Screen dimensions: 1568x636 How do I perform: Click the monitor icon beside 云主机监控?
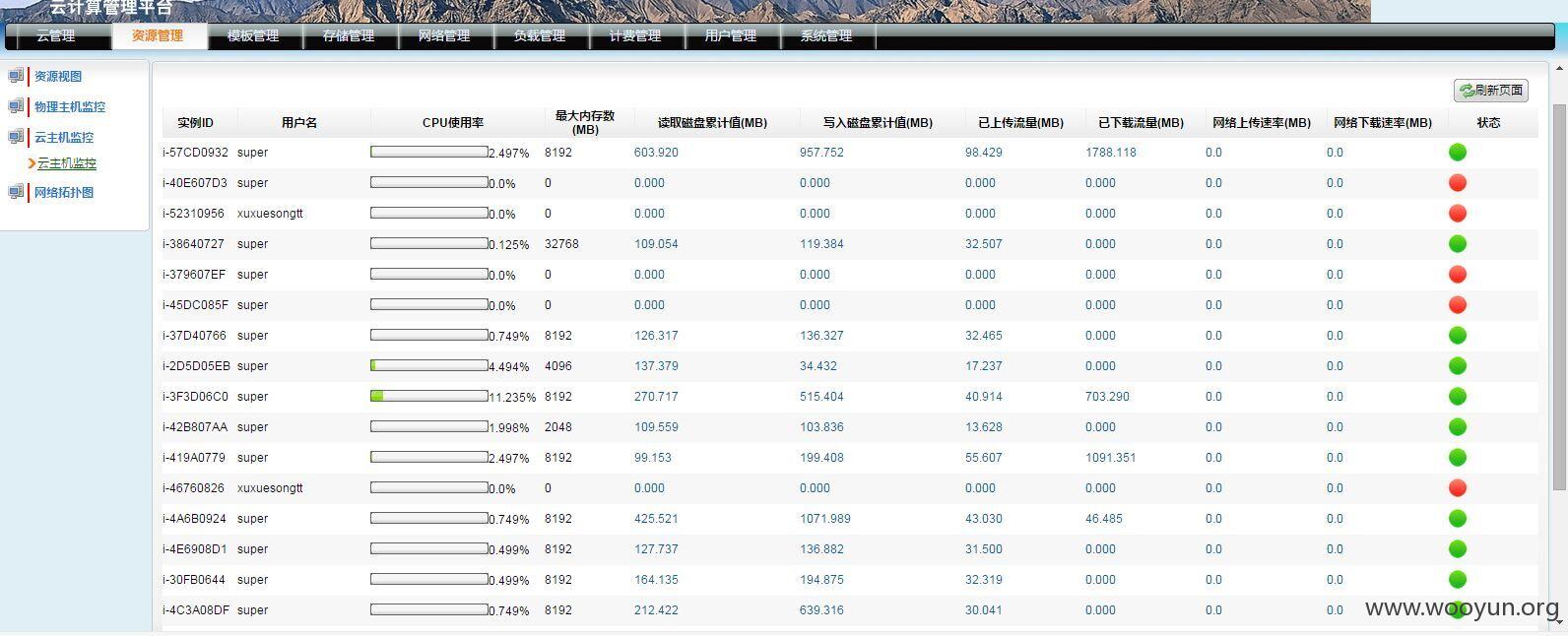16,137
